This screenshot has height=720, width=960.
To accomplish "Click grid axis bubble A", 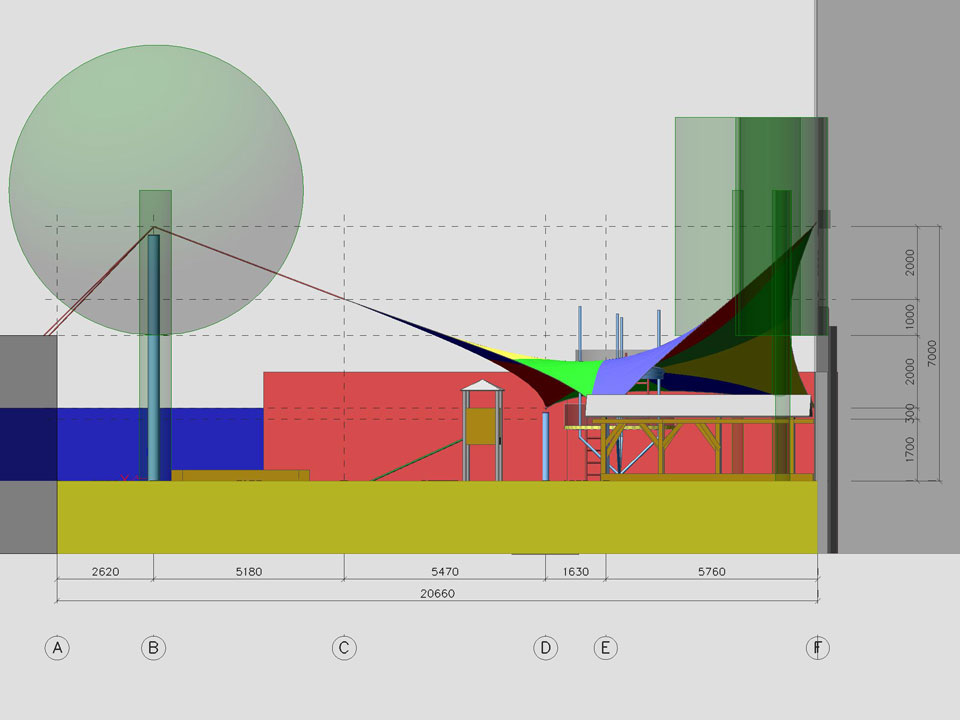I will pyautogui.click(x=57, y=648).
